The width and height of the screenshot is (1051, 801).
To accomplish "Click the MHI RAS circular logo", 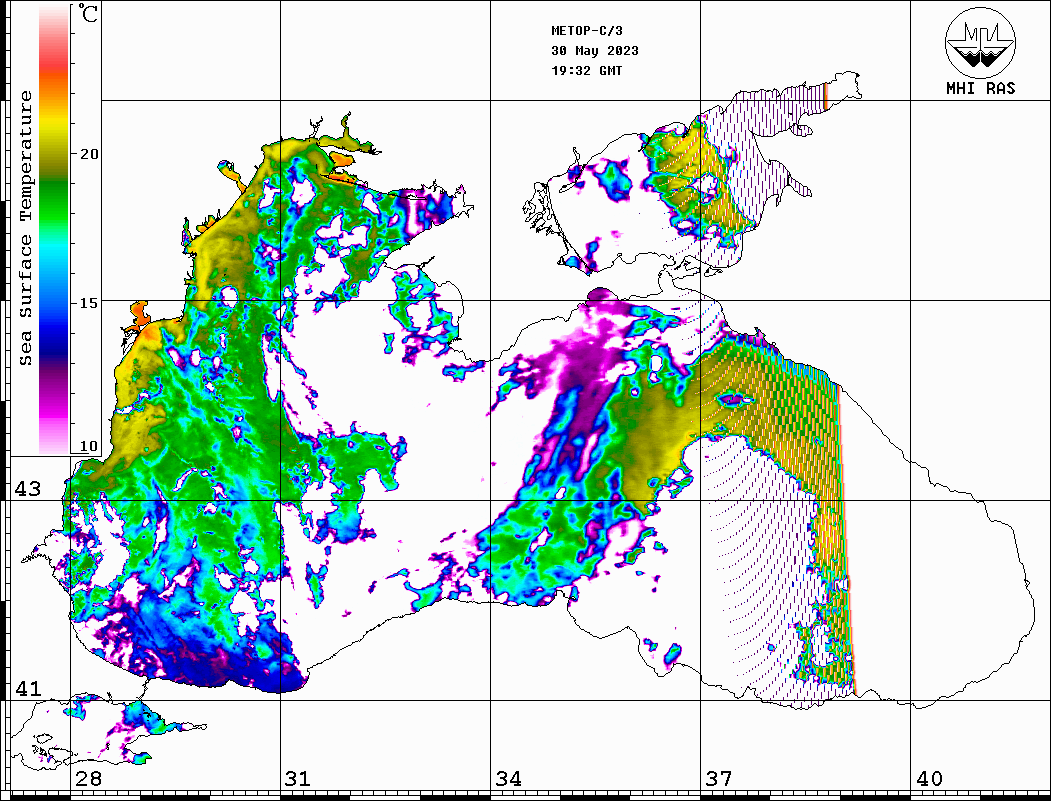I will pos(980,42).
